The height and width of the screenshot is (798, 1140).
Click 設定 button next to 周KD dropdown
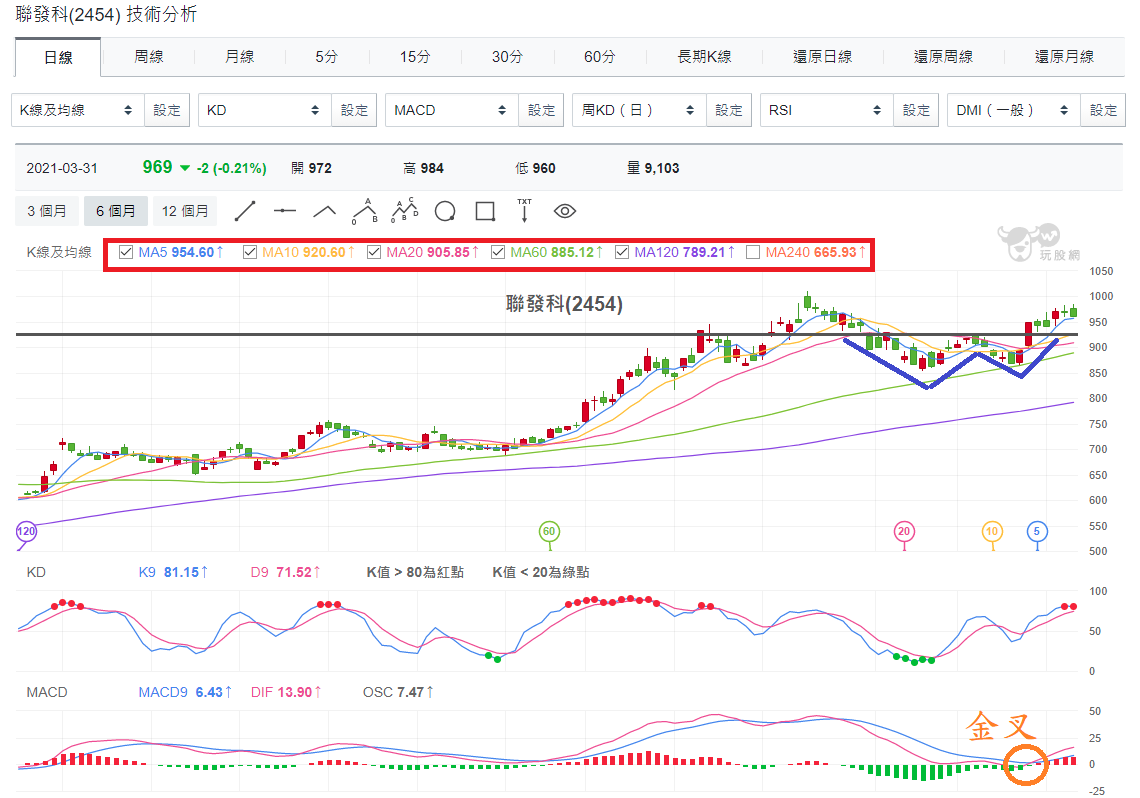coord(728,110)
